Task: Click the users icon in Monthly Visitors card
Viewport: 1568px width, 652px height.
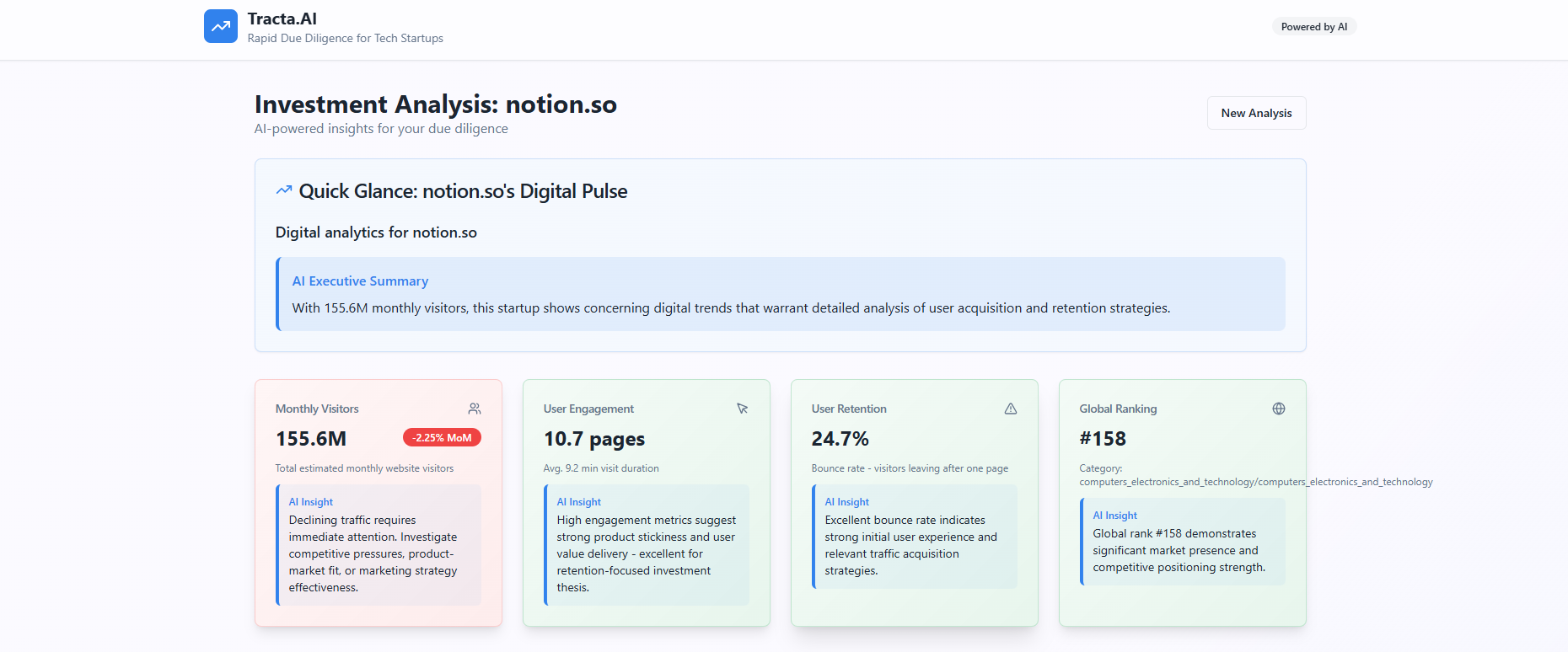Action: pyautogui.click(x=475, y=409)
